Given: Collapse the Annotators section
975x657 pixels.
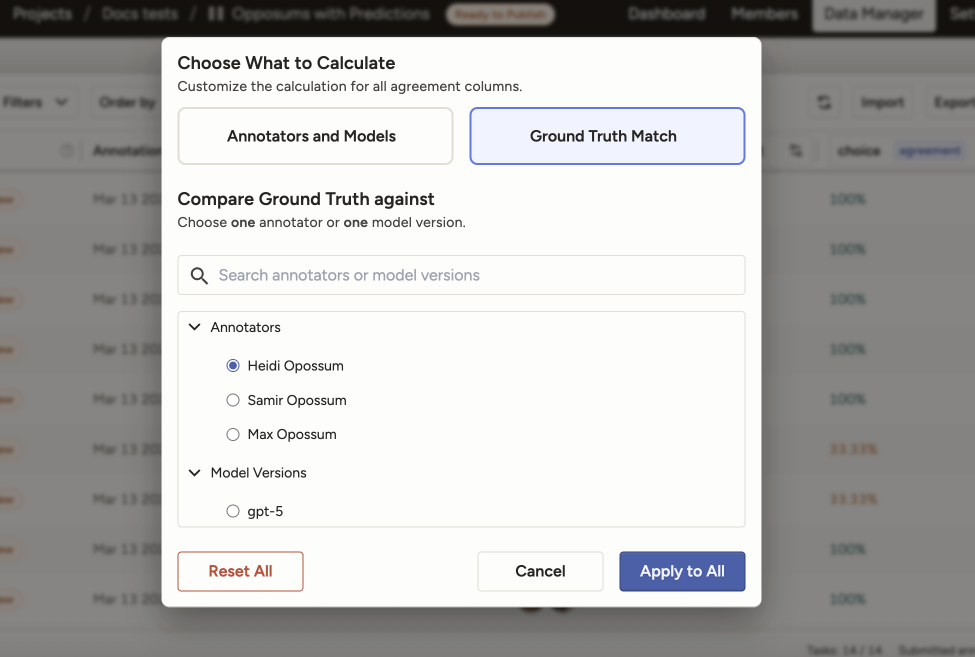Looking at the screenshot, I should [x=195, y=327].
